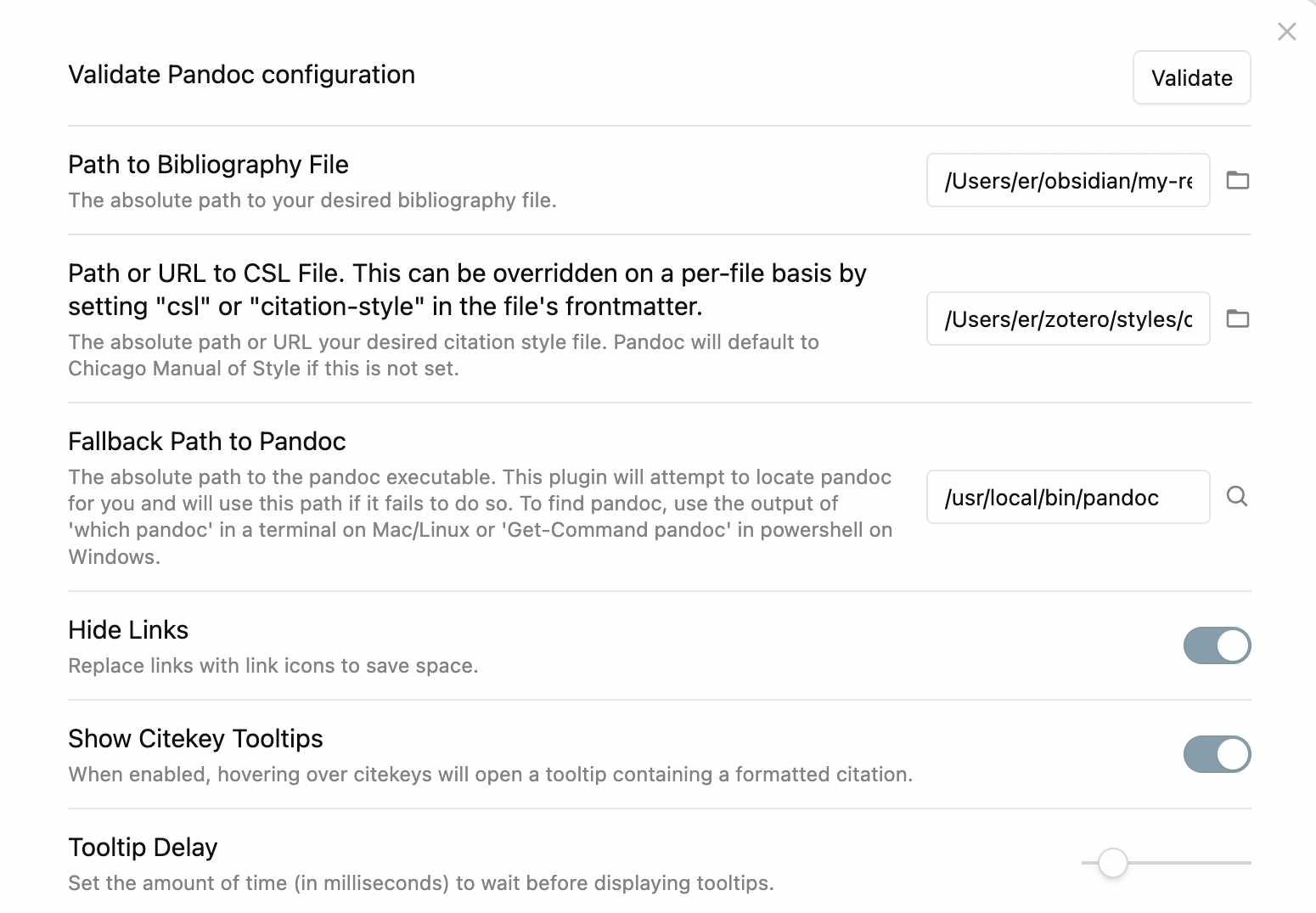
Task: Close the settings dialog with the X
Action: (1287, 31)
